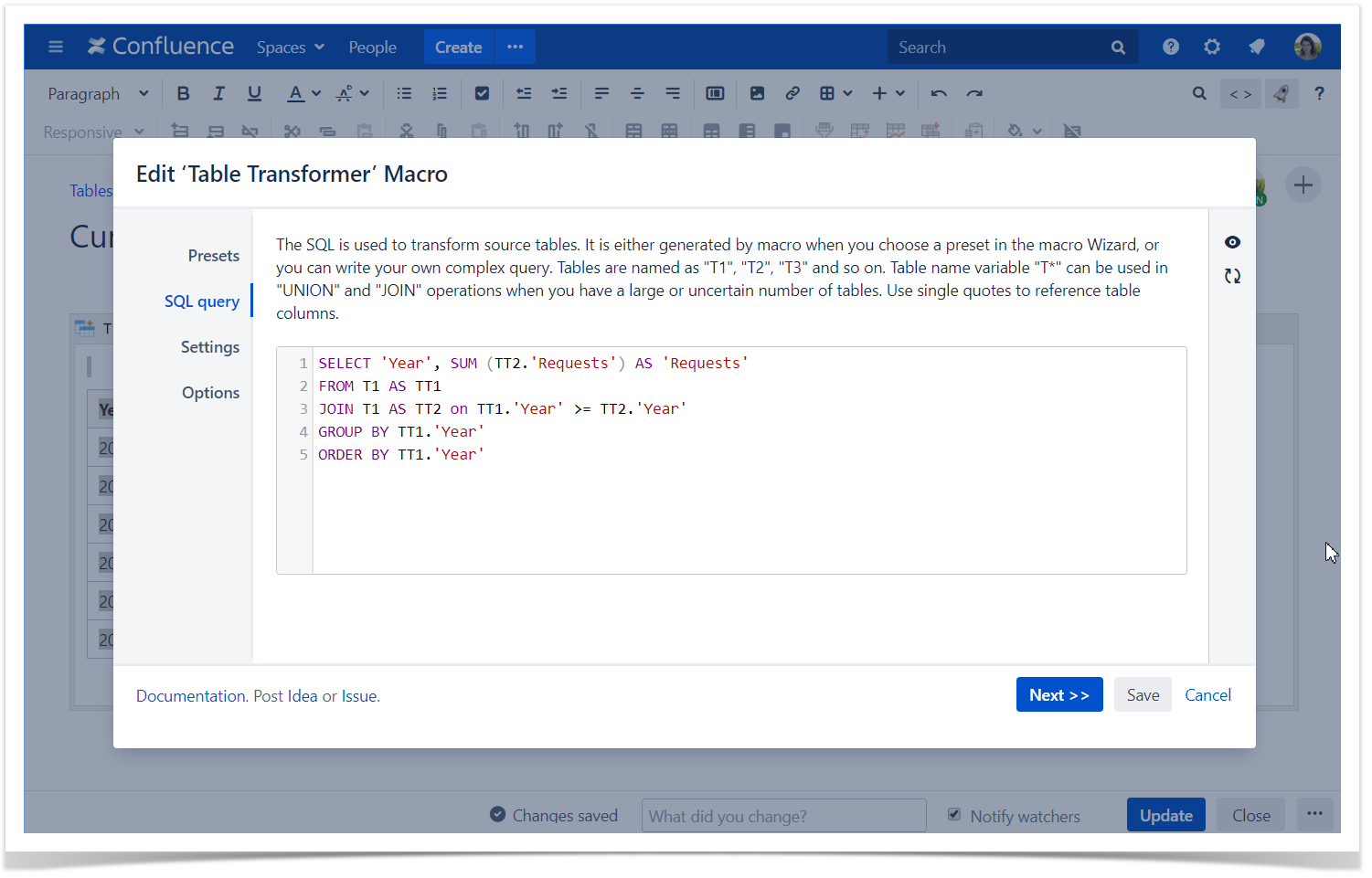Open the Paragraph style dropdown

click(98, 93)
